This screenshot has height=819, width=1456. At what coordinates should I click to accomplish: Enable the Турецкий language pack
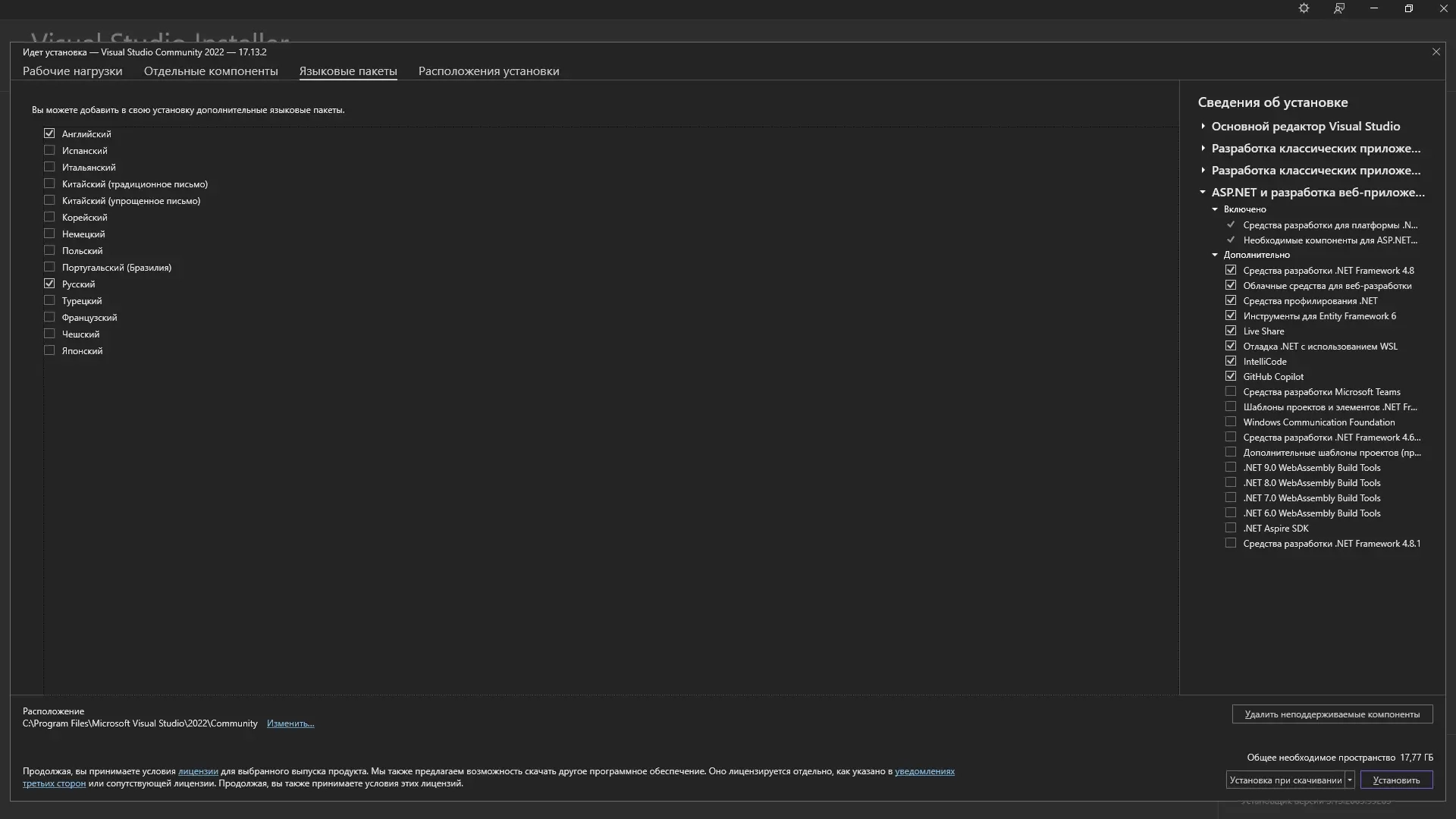pyautogui.click(x=49, y=300)
